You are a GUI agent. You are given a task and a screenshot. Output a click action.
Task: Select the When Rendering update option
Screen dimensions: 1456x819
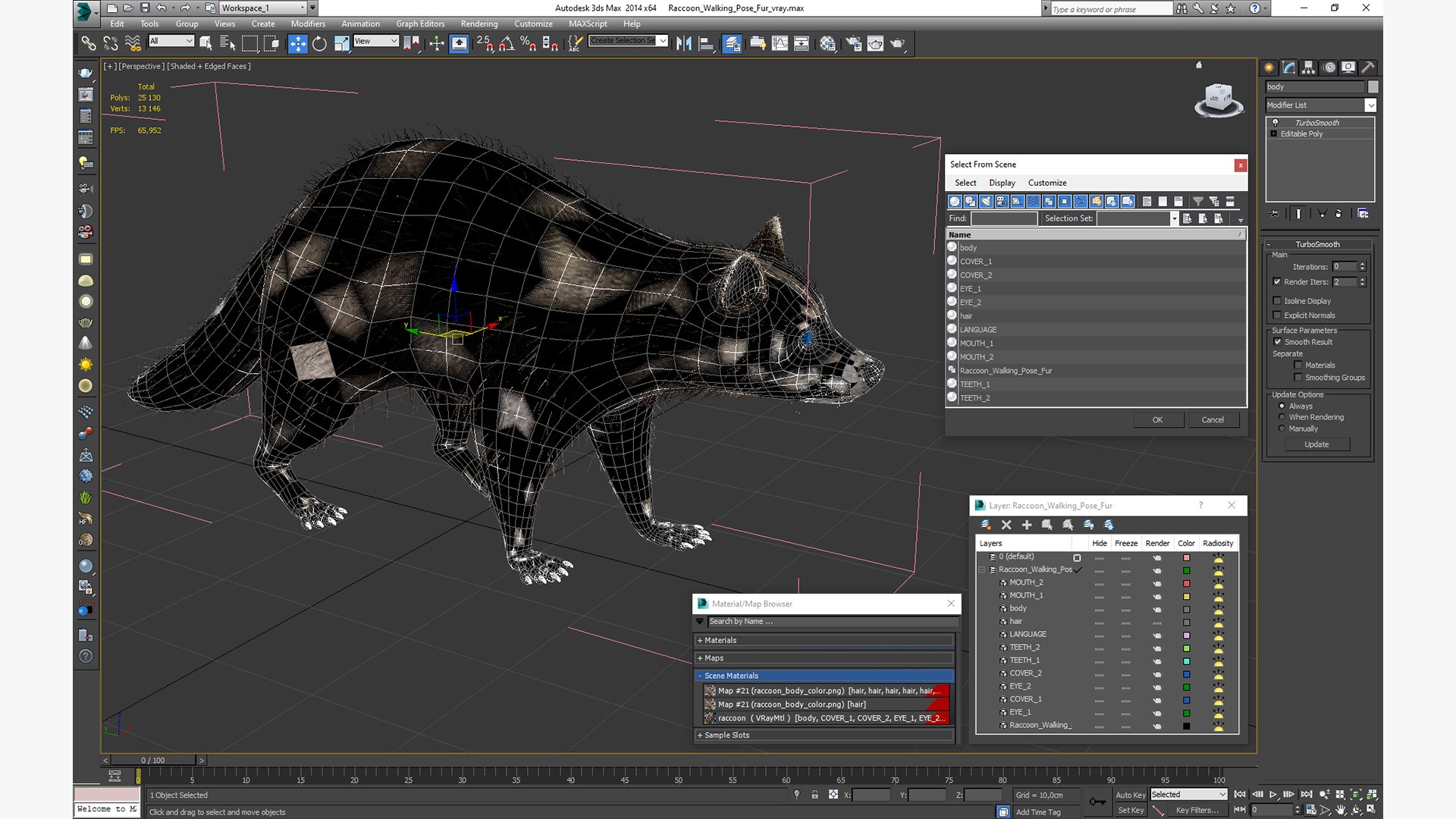pyautogui.click(x=1282, y=417)
